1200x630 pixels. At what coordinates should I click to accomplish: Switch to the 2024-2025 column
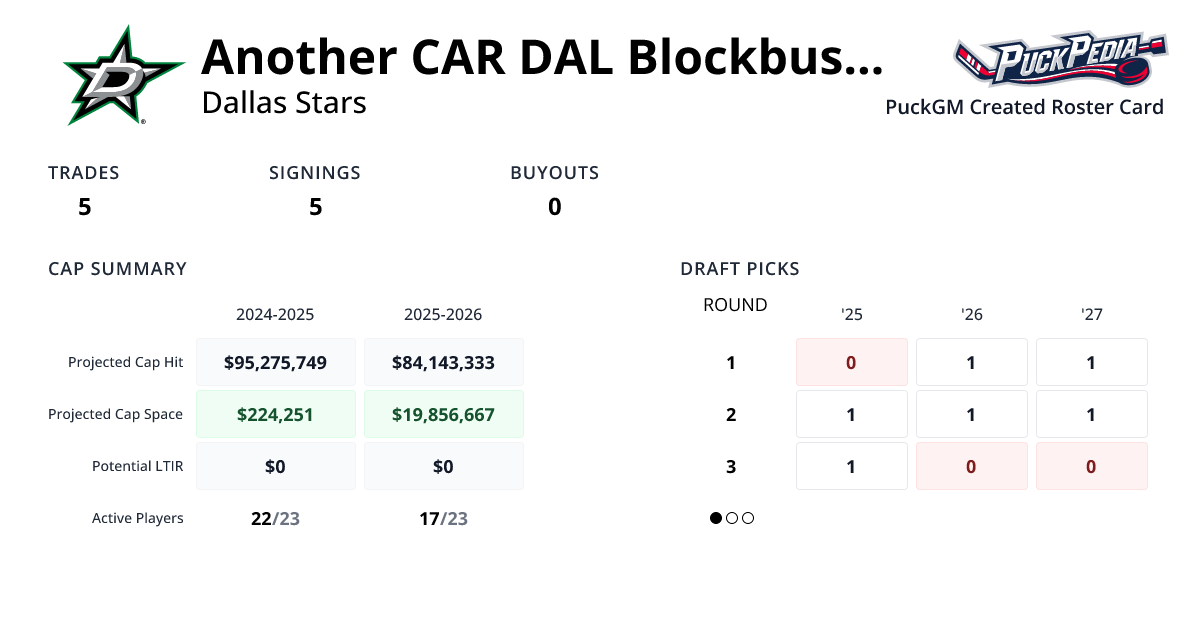pos(275,314)
